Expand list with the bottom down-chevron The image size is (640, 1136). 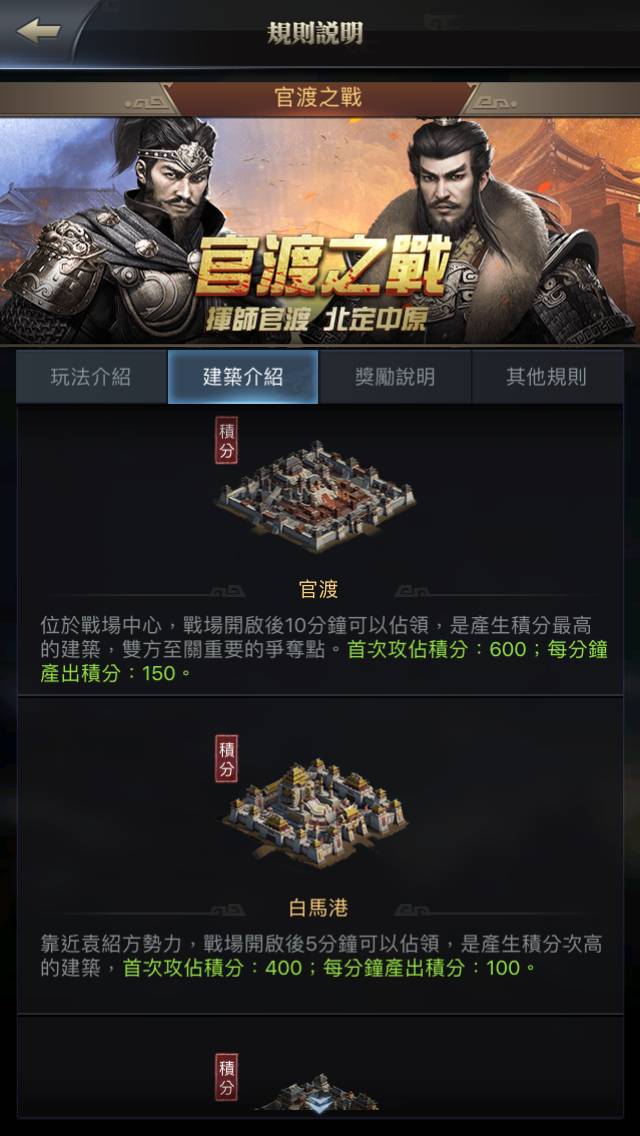click(x=320, y=1105)
